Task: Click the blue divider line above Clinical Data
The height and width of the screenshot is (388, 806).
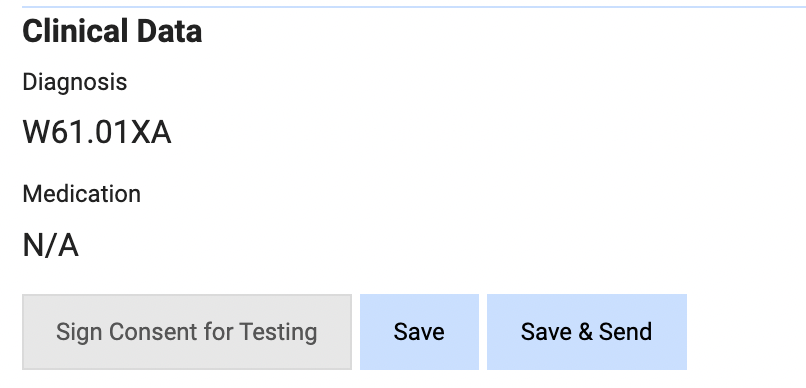Action: [414, 7]
